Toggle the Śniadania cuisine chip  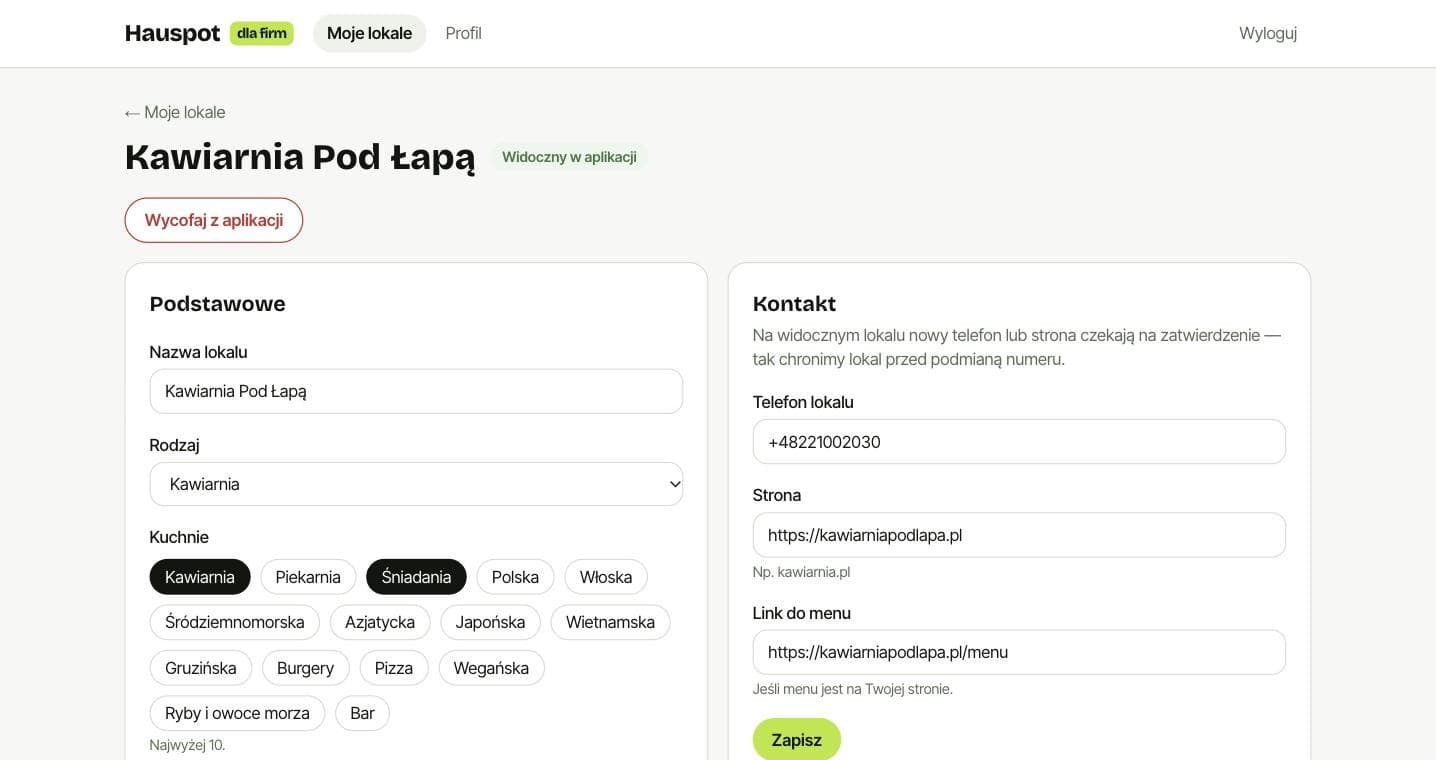tap(416, 577)
